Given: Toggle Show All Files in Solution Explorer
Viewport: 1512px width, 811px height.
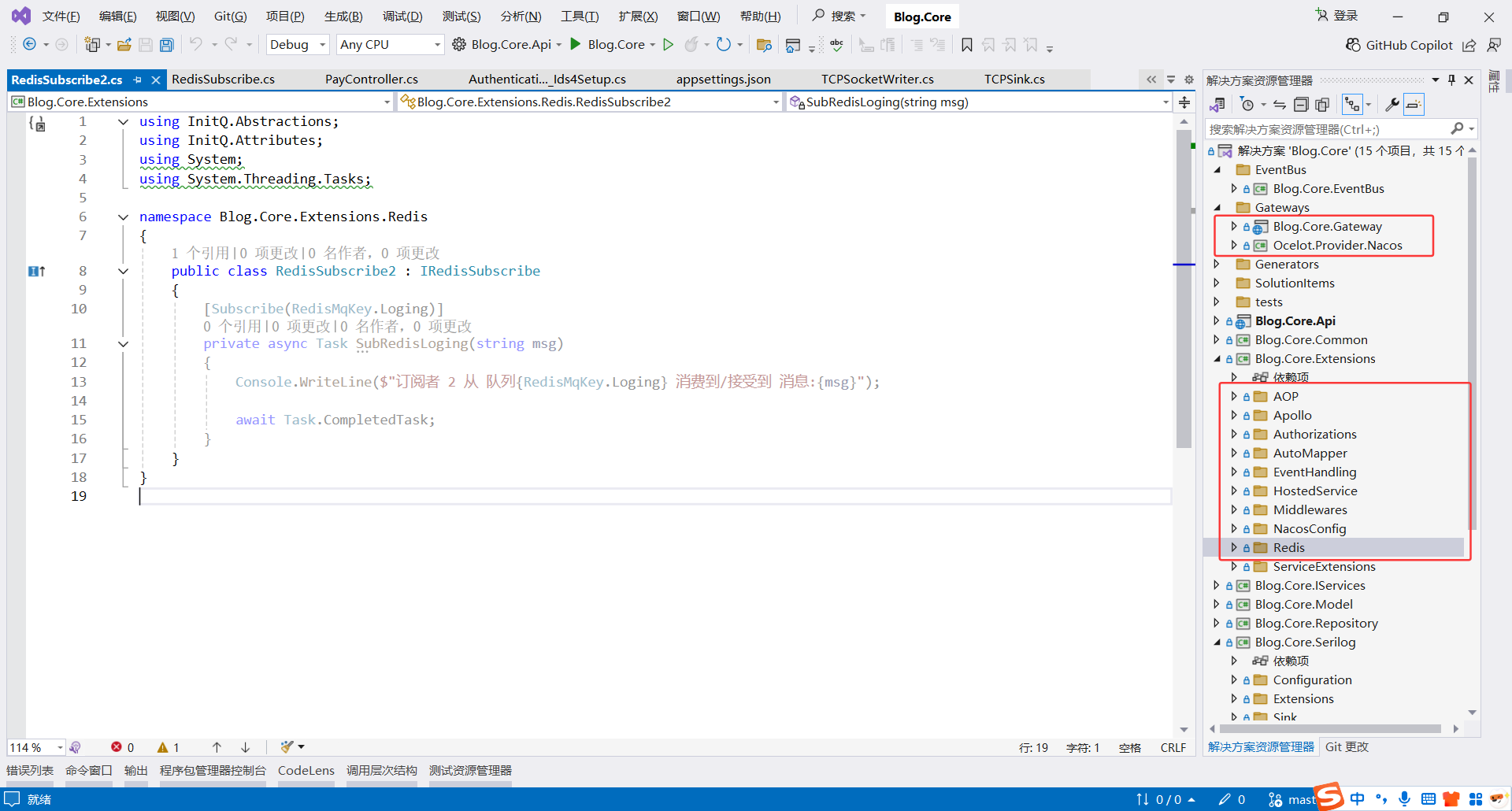Looking at the screenshot, I should [x=1322, y=104].
